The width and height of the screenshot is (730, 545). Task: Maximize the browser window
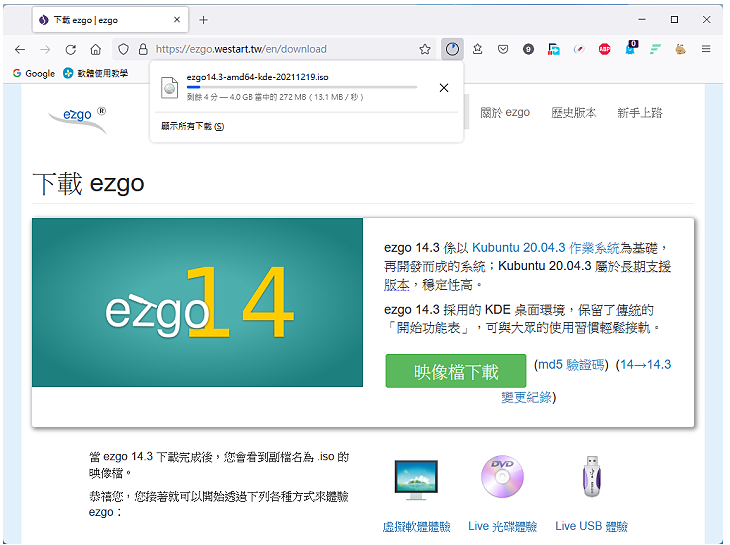674,20
